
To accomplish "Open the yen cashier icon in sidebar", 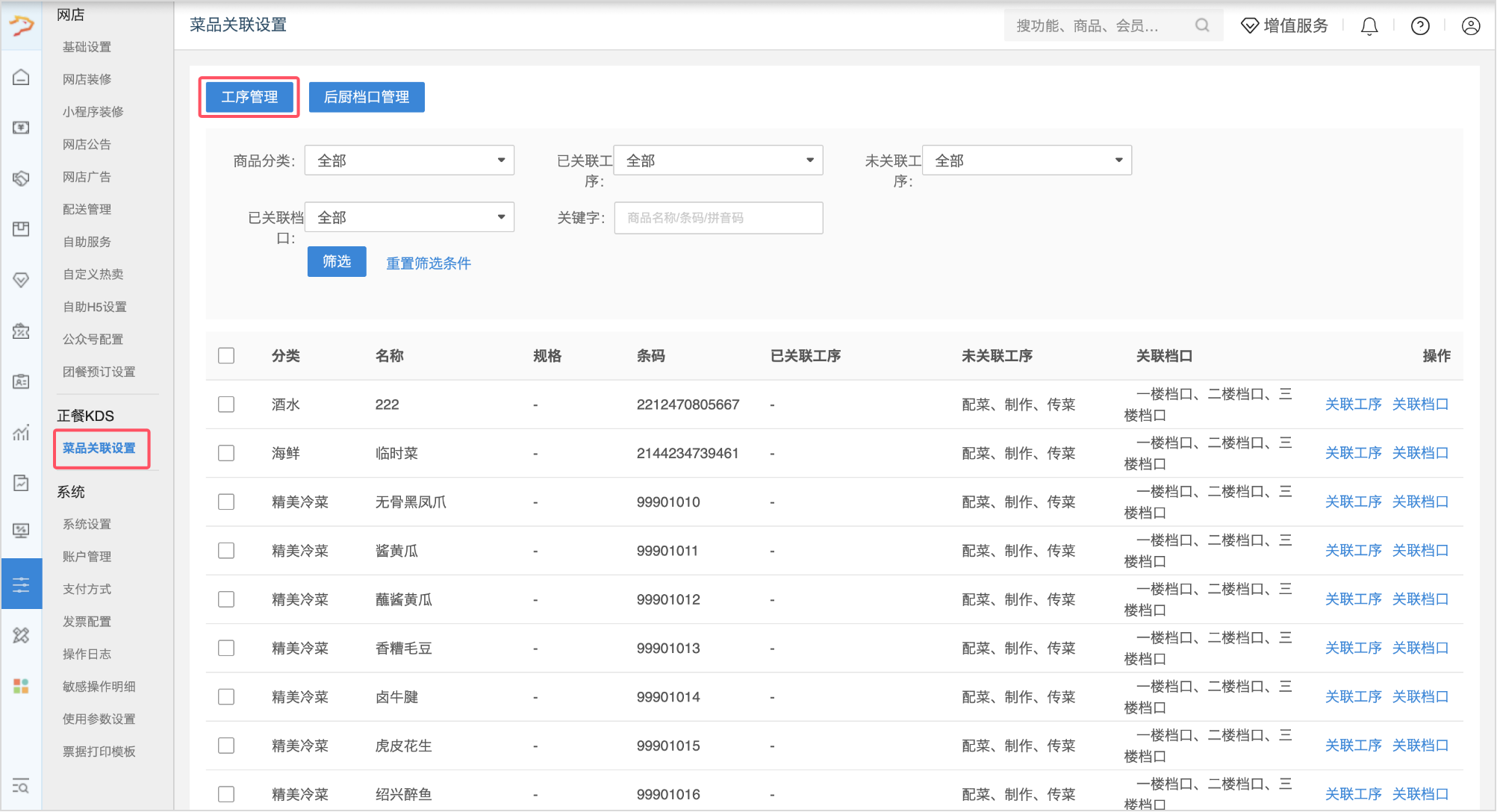I will (21, 128).
